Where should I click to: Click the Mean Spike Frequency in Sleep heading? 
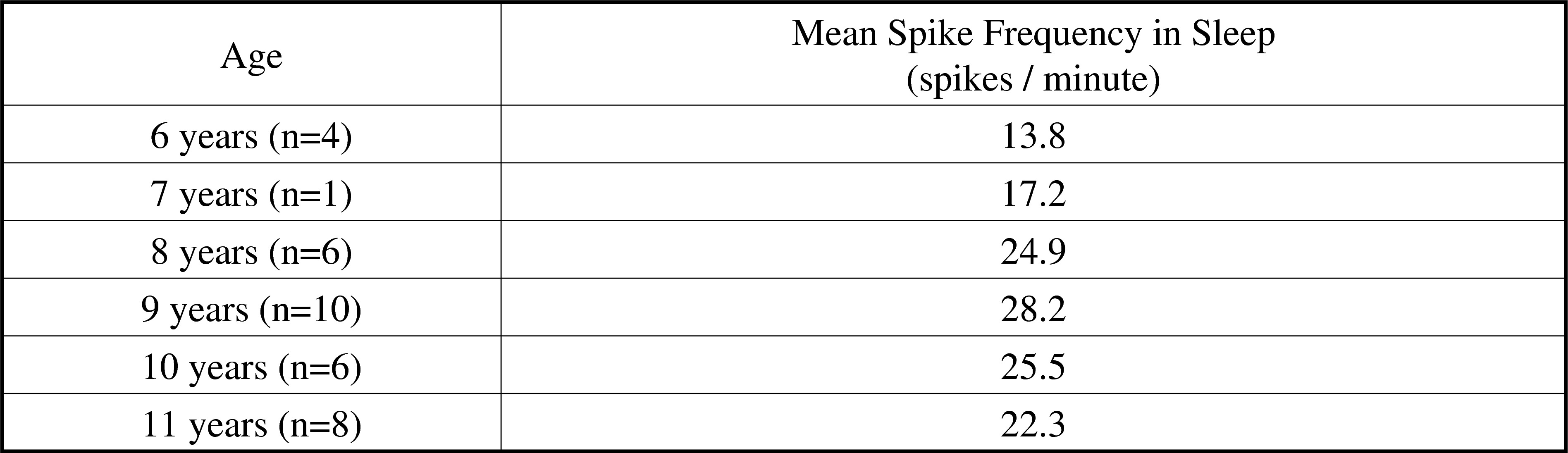(x=1033, y=33)
